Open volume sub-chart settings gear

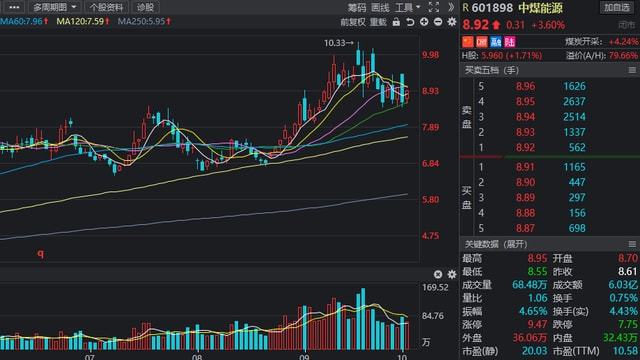(452, 274)
